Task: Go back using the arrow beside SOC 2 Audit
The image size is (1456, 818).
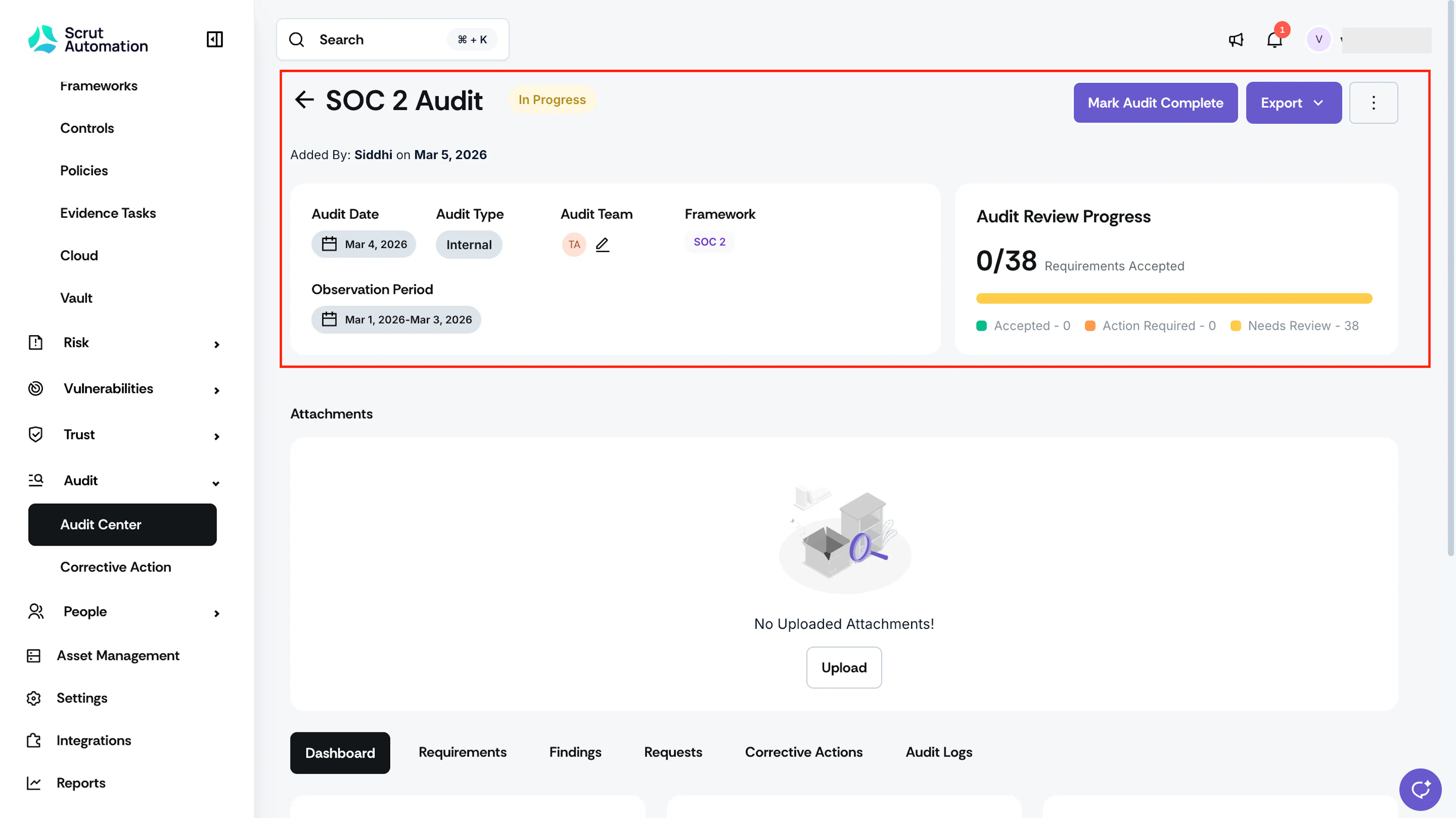Action: click(304, 100)
